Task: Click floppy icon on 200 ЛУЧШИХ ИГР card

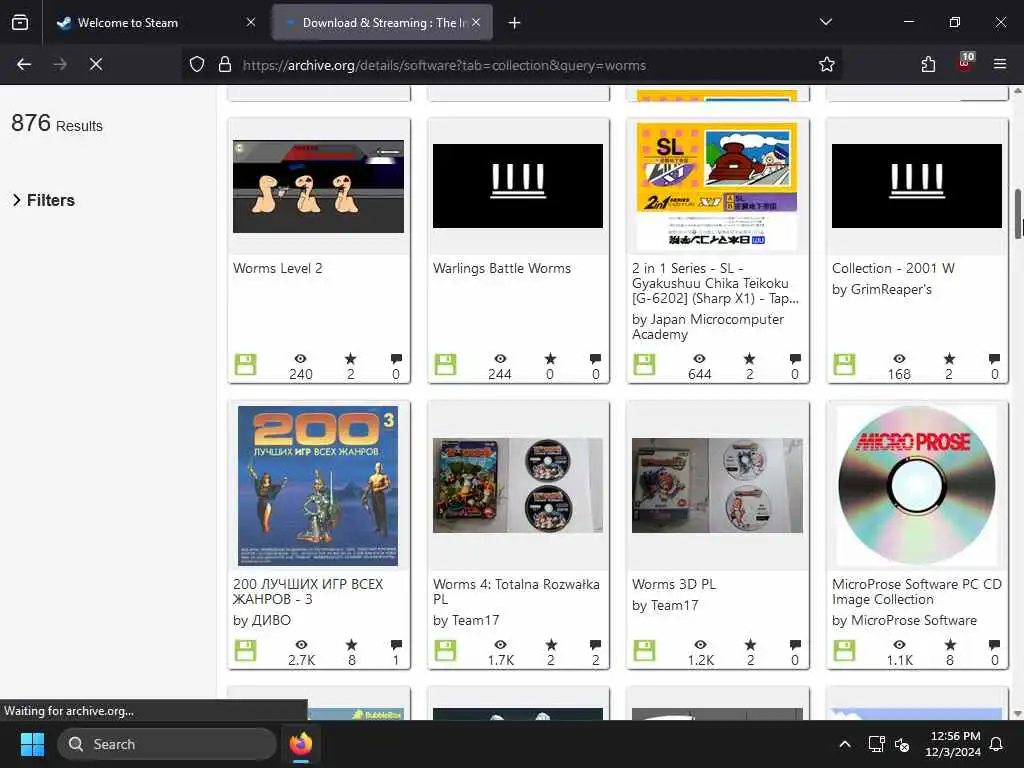Action: click(246, 650)
